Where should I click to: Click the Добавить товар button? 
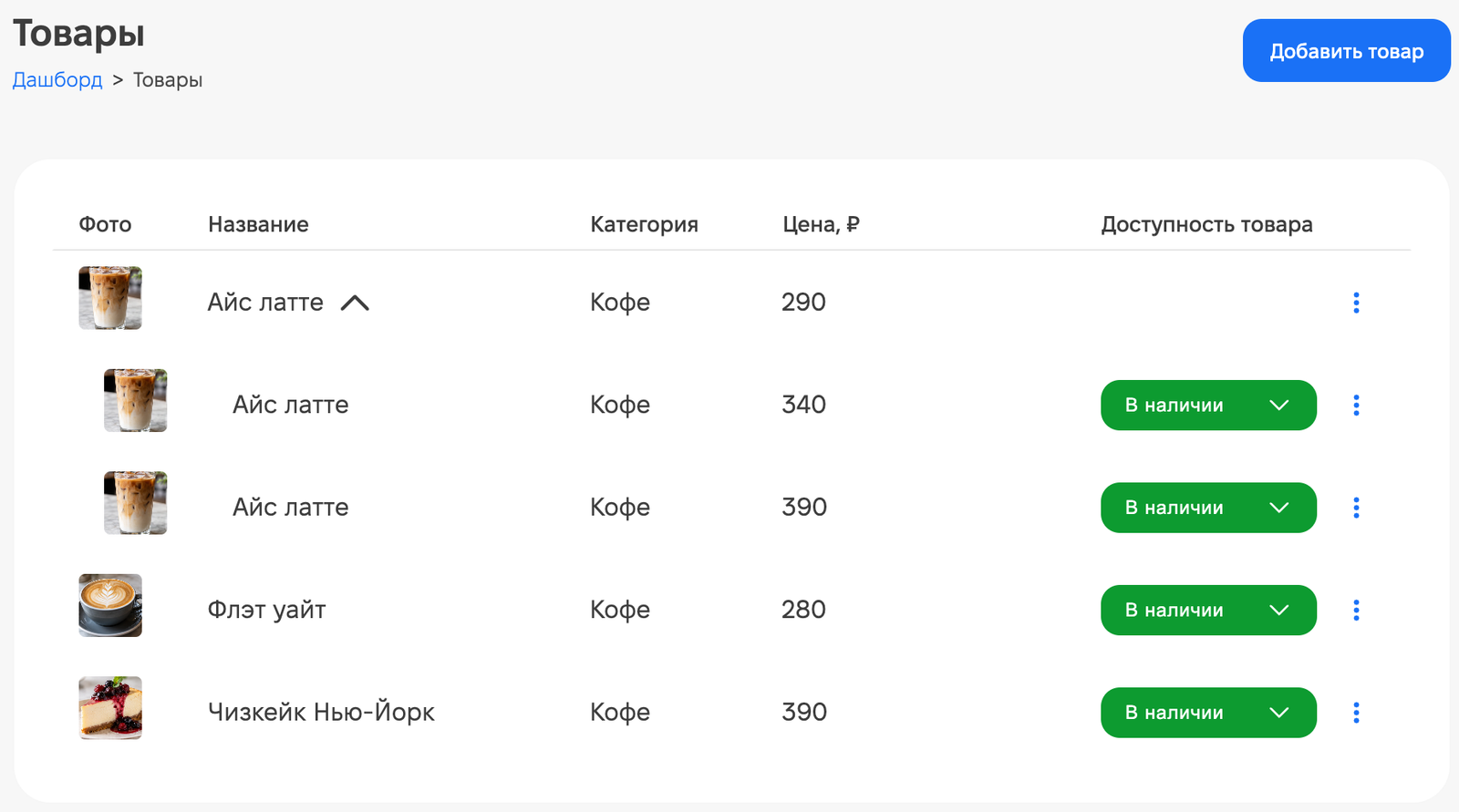pyautogui.click(x=1346, y=51)
